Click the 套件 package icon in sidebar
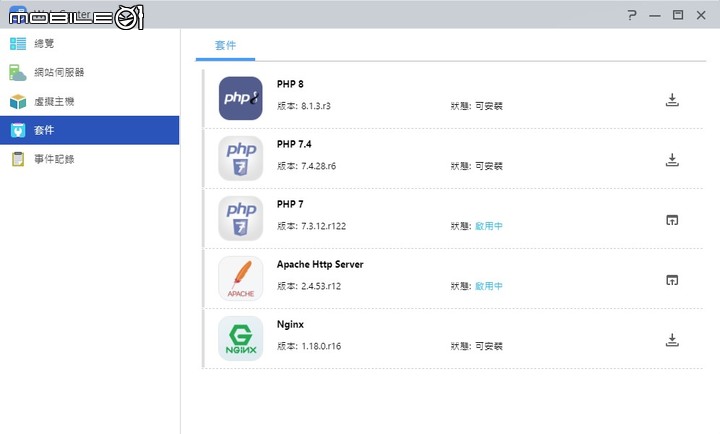Image resolution: width=720 pixels, height=434 pixels. (18, 130)
